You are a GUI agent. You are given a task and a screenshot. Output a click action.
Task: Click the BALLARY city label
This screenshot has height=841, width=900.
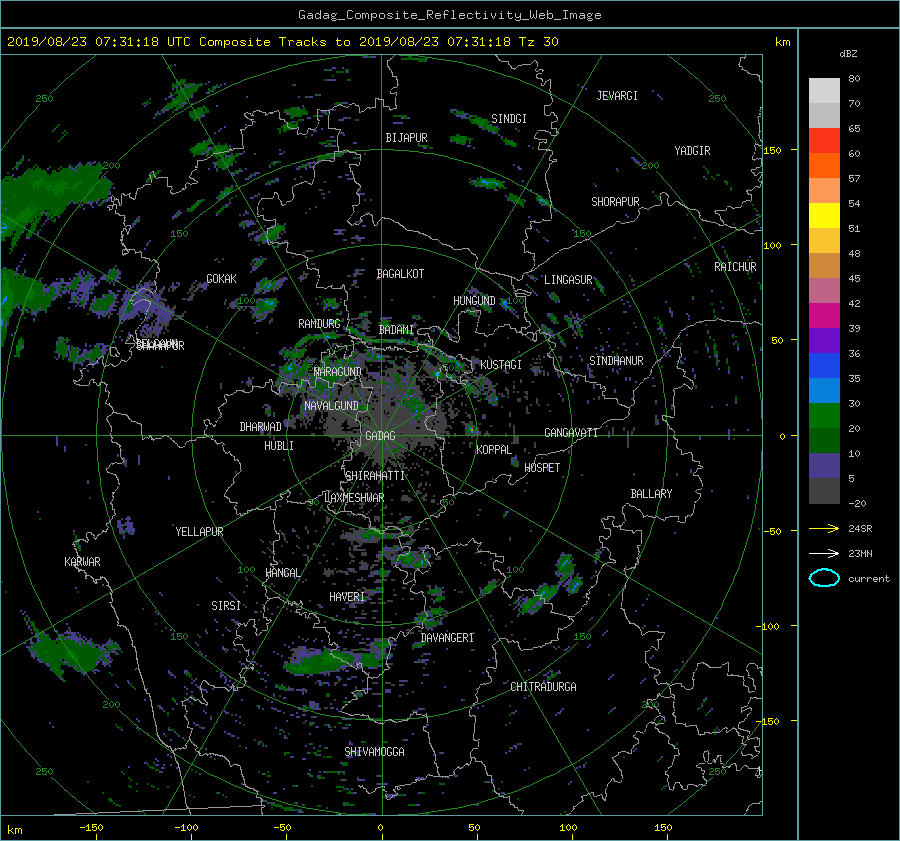pos(651,494)
